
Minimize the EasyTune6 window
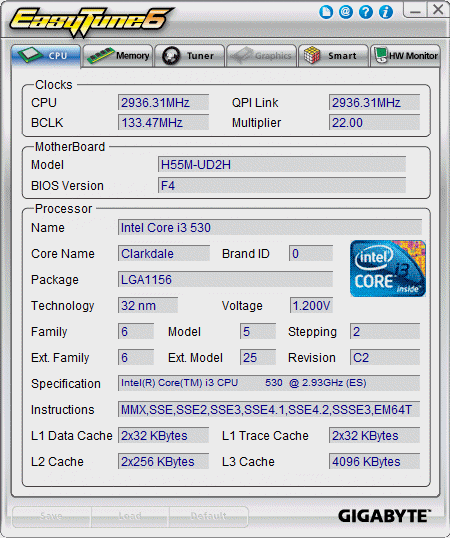click(415, 10)
